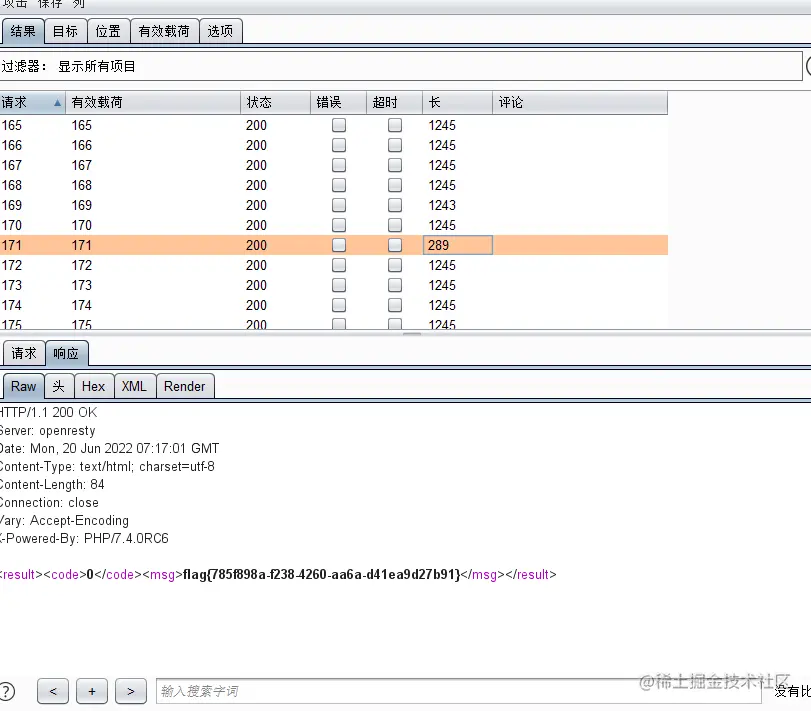The width and height of the screenshot is (811, 711).
Task: Select the Raw view tab
Action: (x=23, y=386)
